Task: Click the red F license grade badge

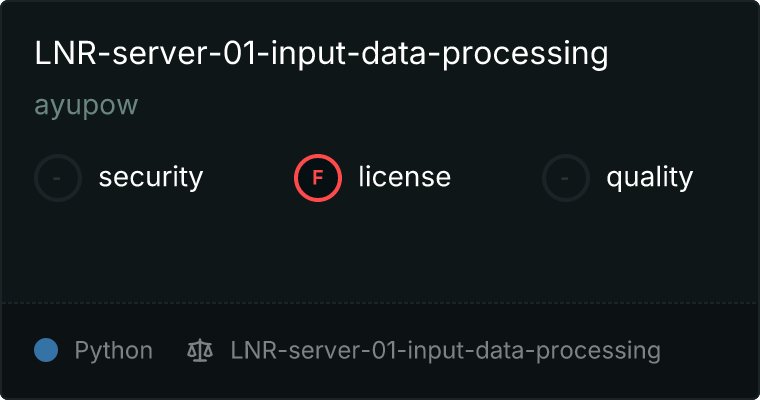Action: 318,178
